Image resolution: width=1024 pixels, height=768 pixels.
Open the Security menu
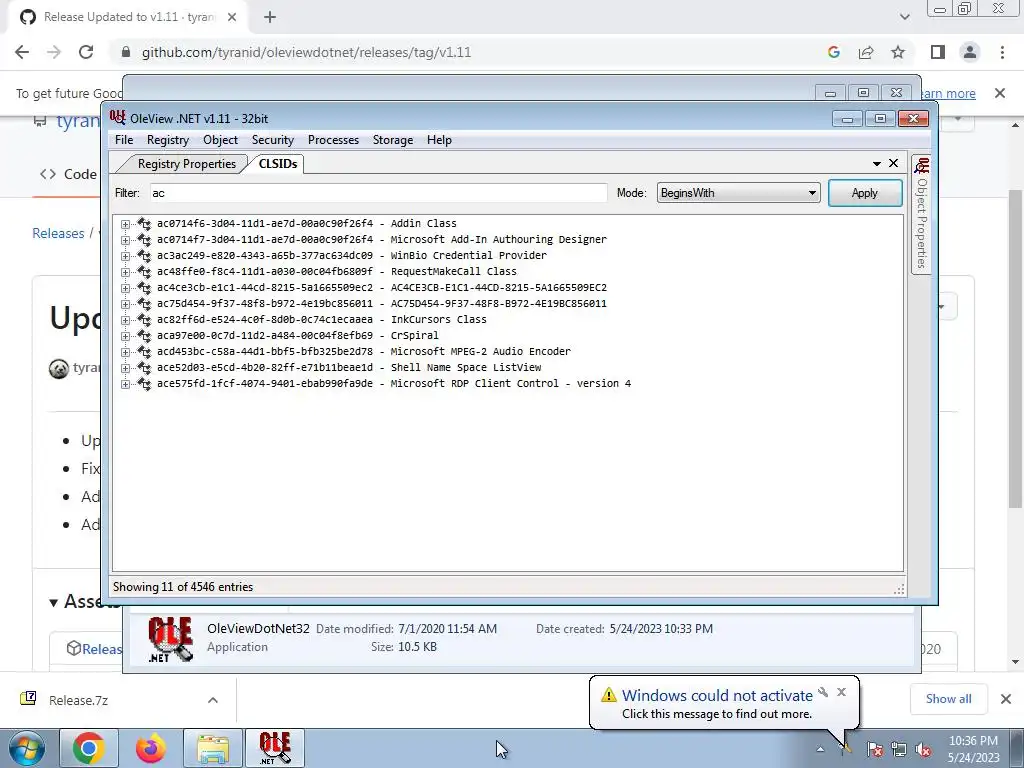click(273, 140)
